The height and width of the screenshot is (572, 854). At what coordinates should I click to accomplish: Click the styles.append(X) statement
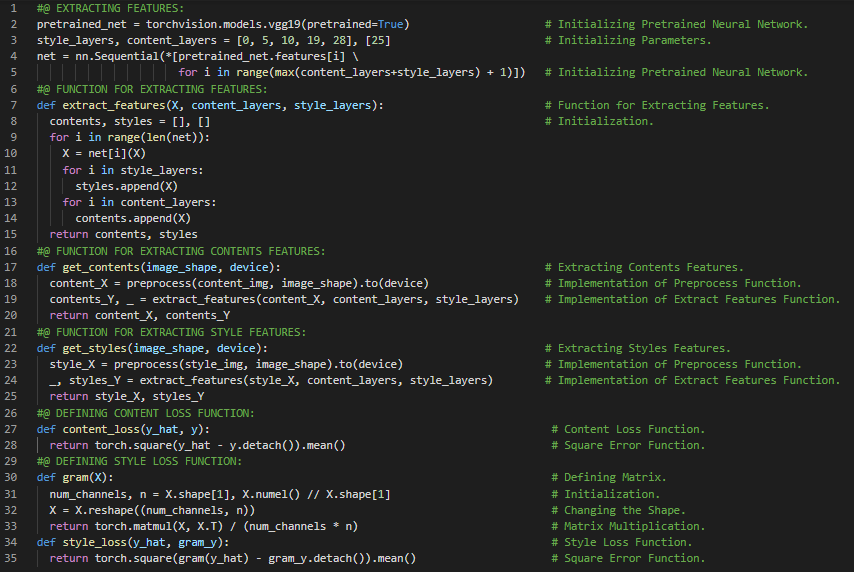pyautogui.click(x=126, y=186)
